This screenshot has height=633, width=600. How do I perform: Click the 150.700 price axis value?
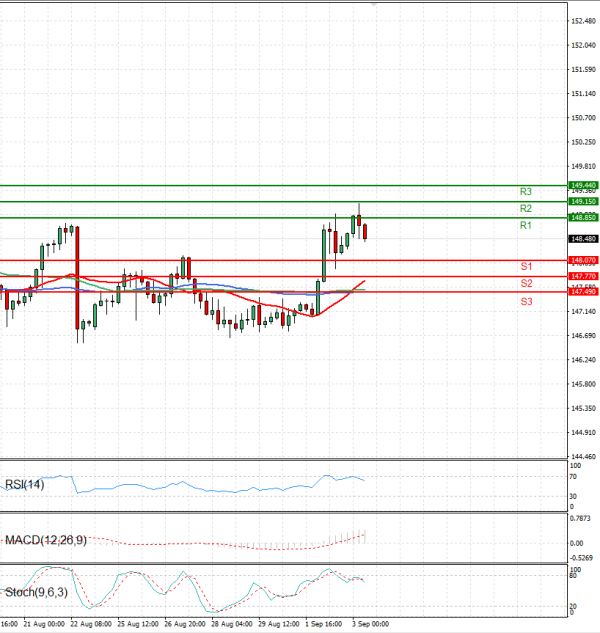pyautogui.click(x=583, y=118)
